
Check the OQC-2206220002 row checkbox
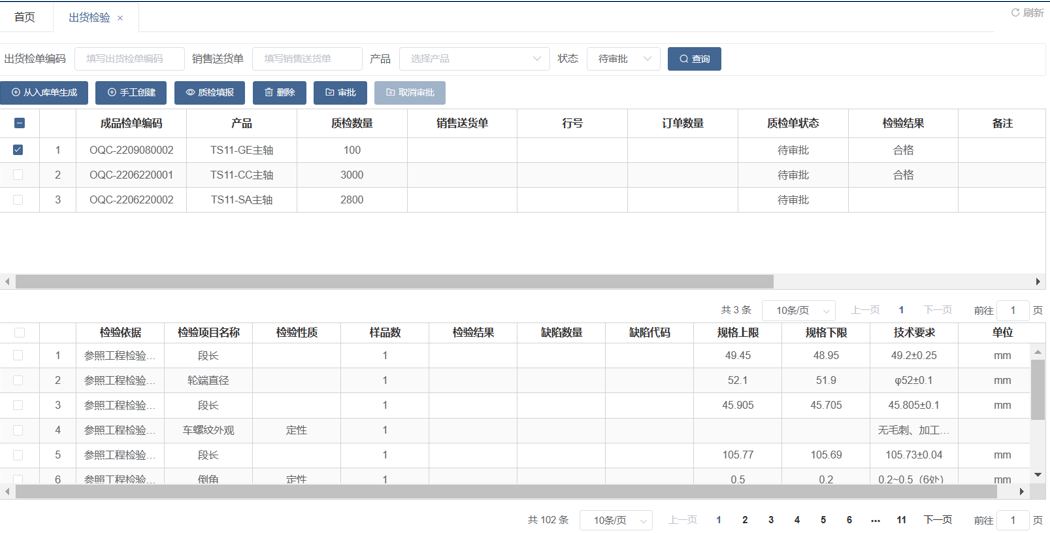tap(18, 200)
